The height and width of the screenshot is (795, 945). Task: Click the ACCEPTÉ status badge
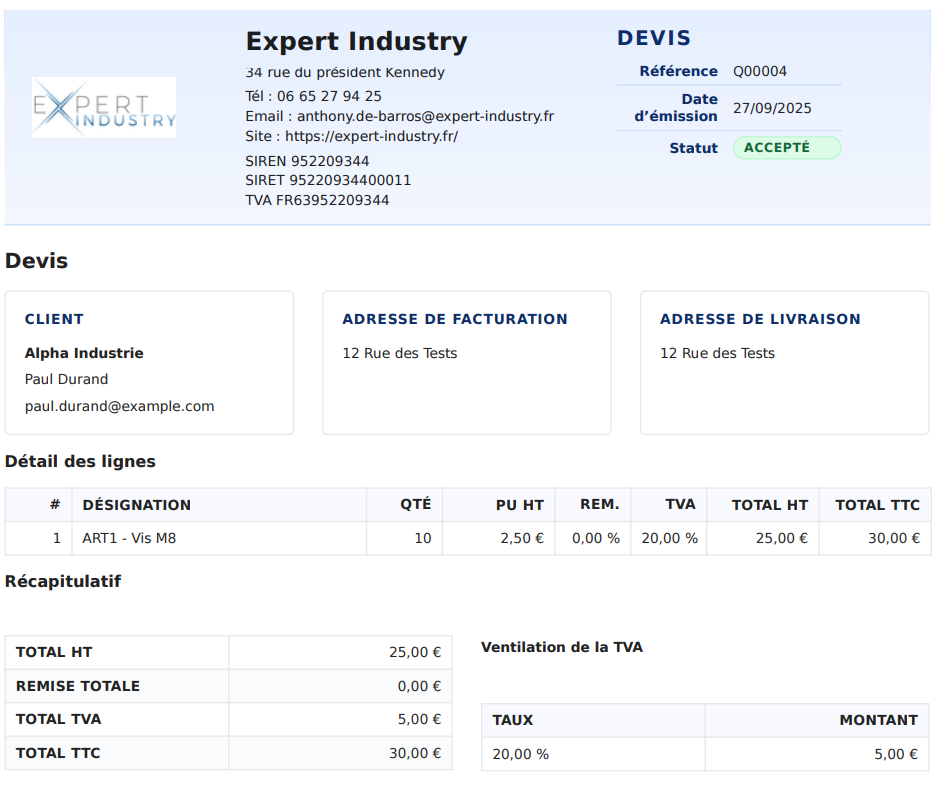[786, 148]
